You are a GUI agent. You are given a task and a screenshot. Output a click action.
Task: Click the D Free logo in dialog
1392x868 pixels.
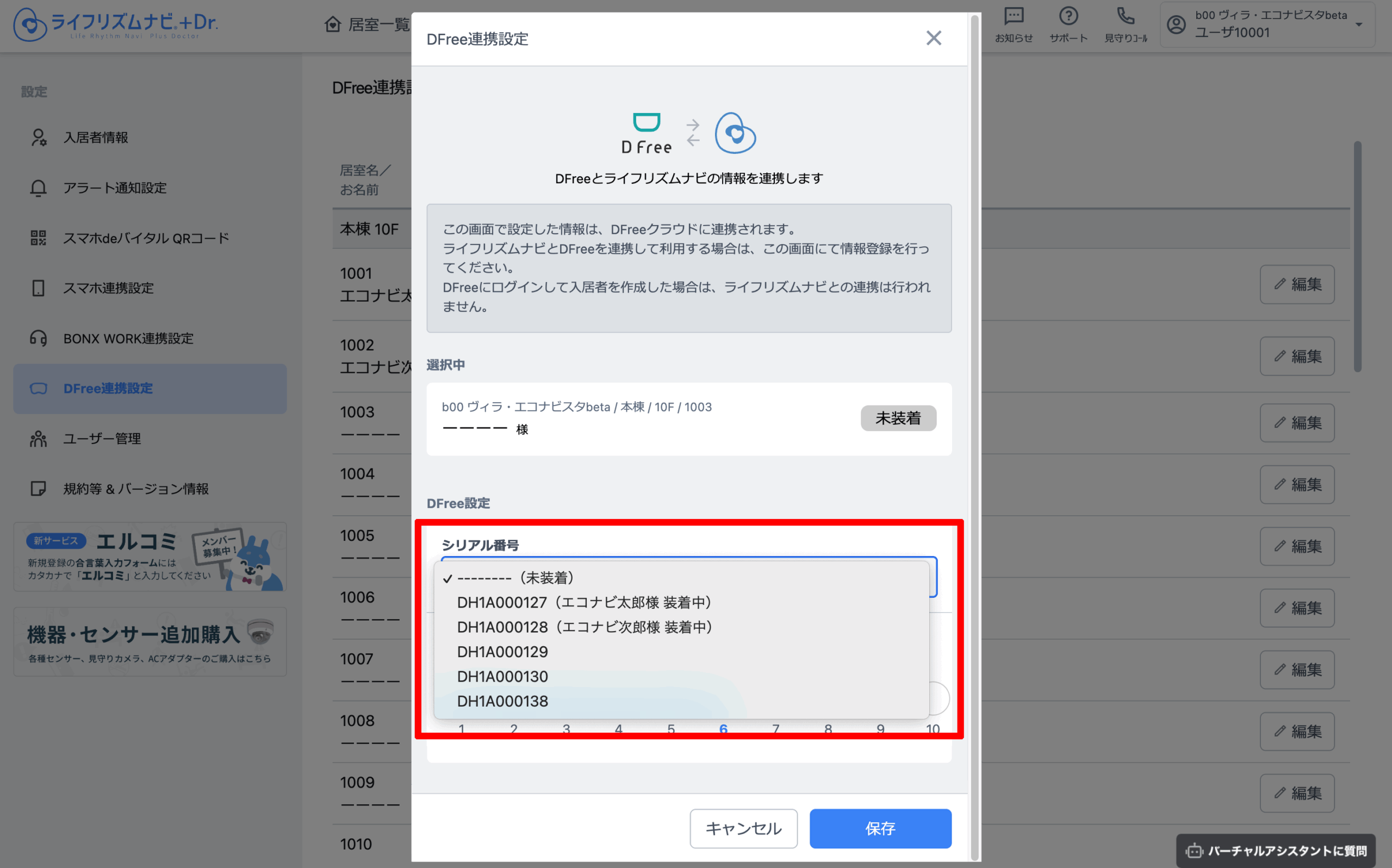click(x=647, y=134)
